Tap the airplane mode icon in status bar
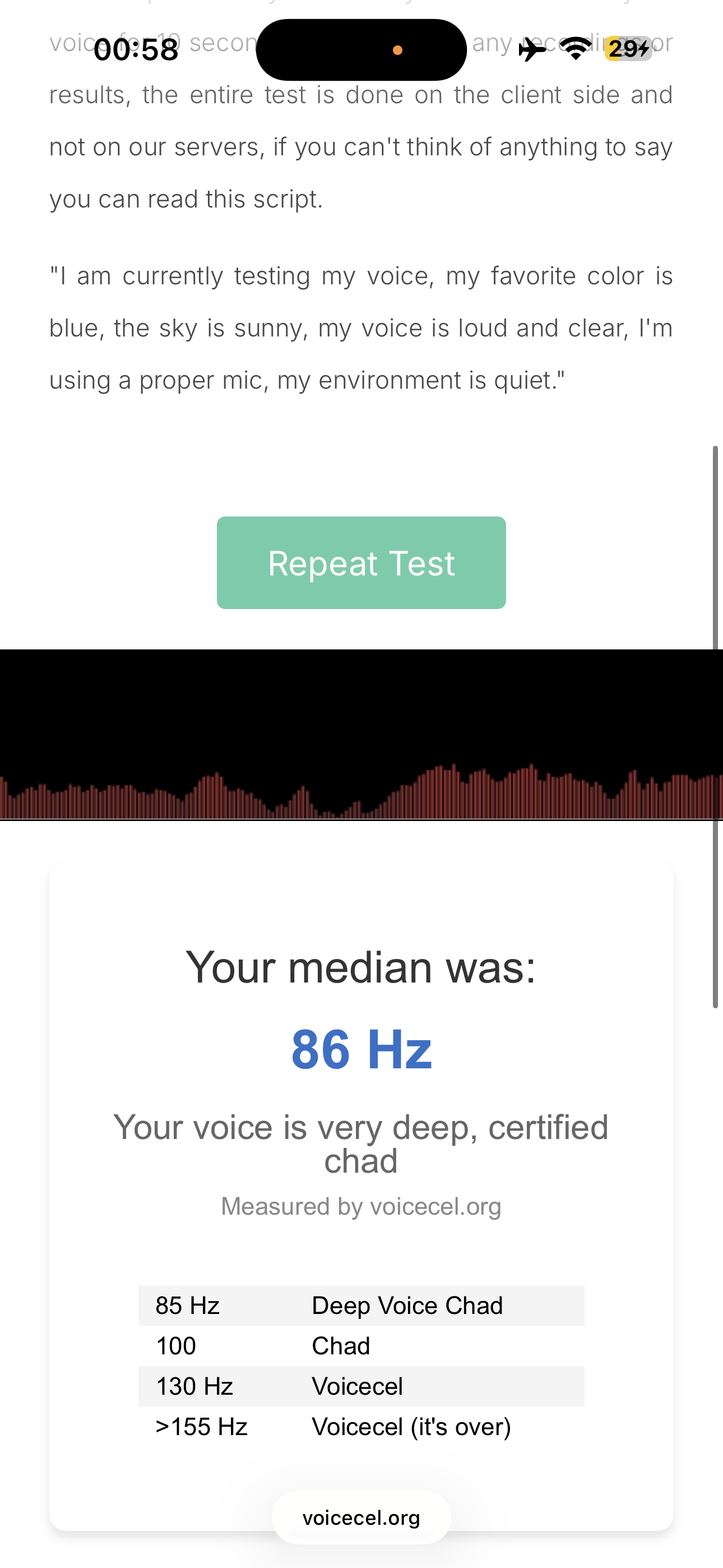 pos(532,49)
